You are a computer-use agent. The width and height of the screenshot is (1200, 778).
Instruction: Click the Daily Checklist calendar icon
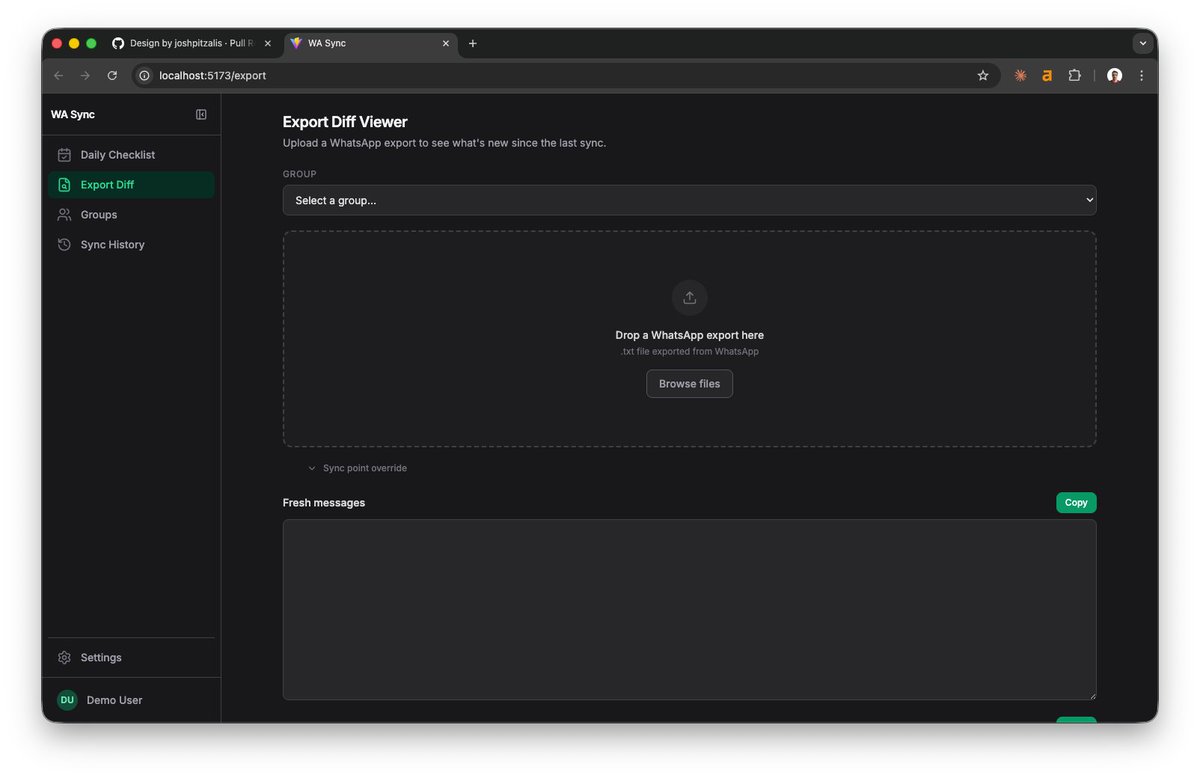pos(64,155)
